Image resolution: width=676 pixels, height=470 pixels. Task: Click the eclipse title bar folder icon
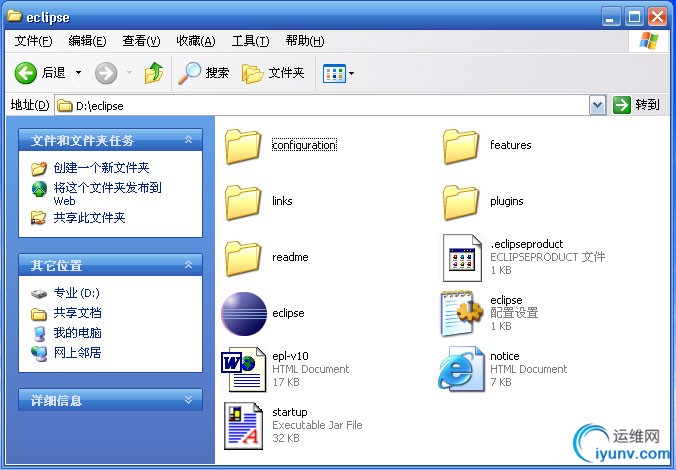coord(15,16)
